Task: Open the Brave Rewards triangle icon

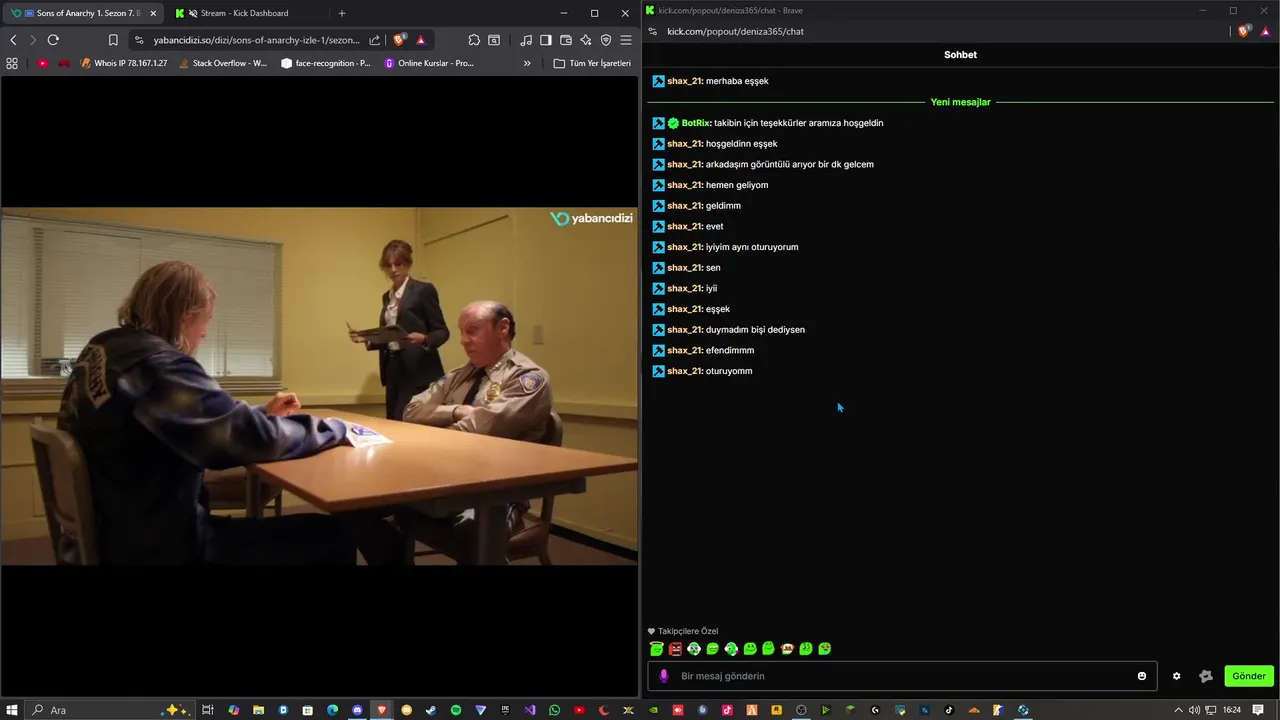Action: click(420, 40)
